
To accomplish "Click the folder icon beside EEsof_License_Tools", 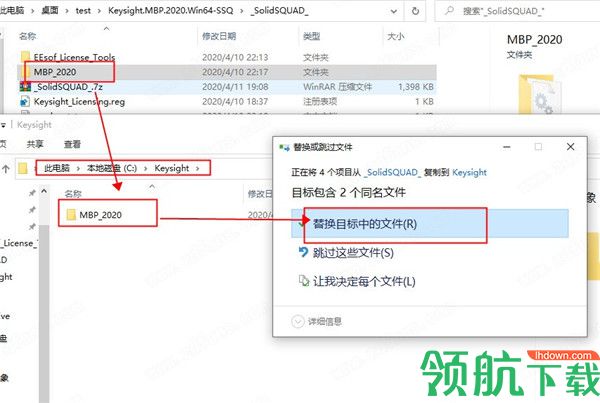I will (x=25, y=57).
